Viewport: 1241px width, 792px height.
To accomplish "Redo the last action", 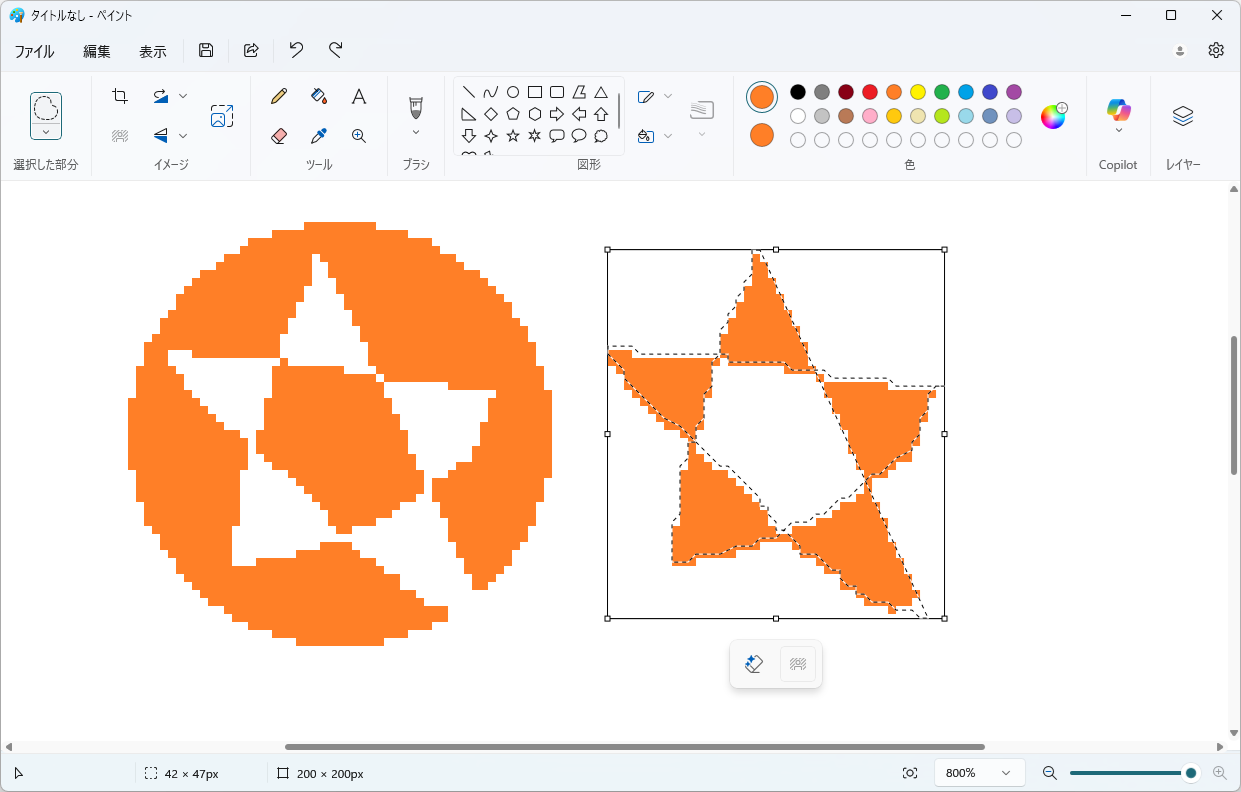I will (x=336, y=50).
